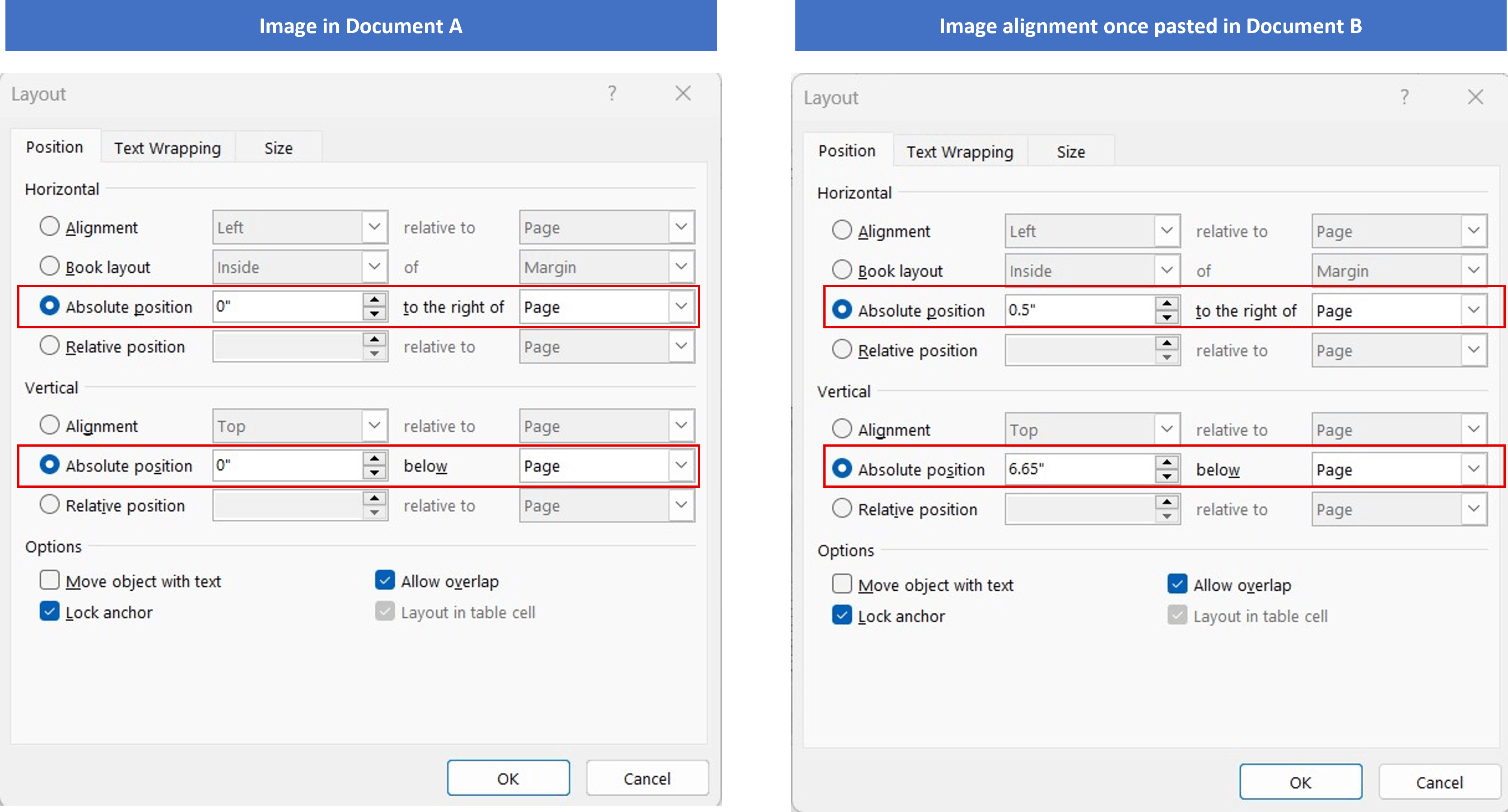The width and height of the screenshot is (1508, 812).
Task: Switch to Text Wrapping tab in left dialog
Action: (168, 148)
